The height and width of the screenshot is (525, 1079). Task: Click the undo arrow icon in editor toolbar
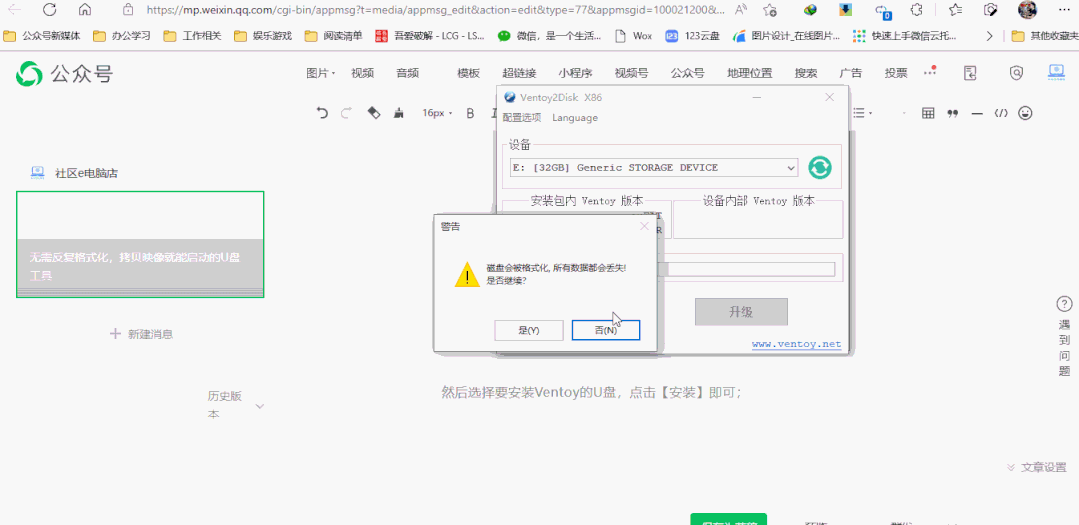point(322,113)
